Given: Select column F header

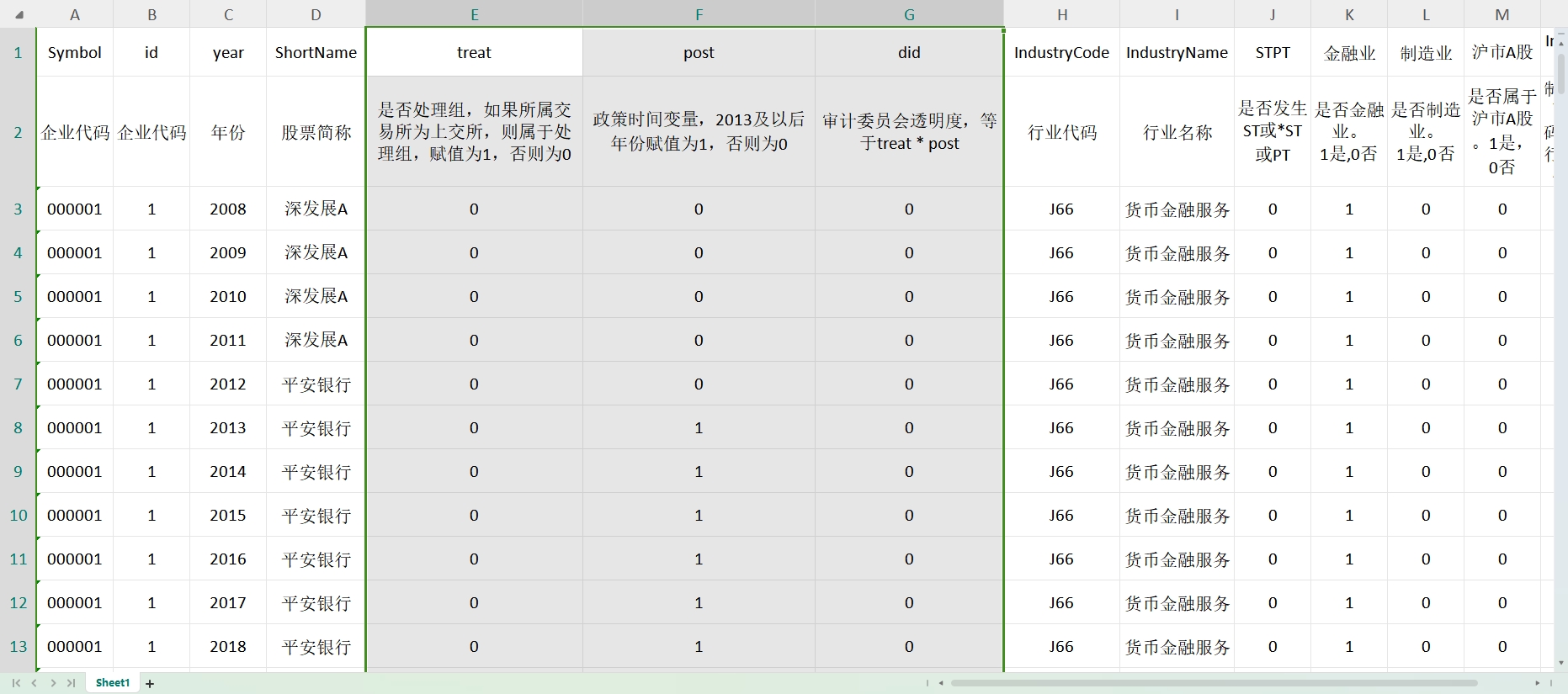Looking at the screenshot, I should (699, 14).
